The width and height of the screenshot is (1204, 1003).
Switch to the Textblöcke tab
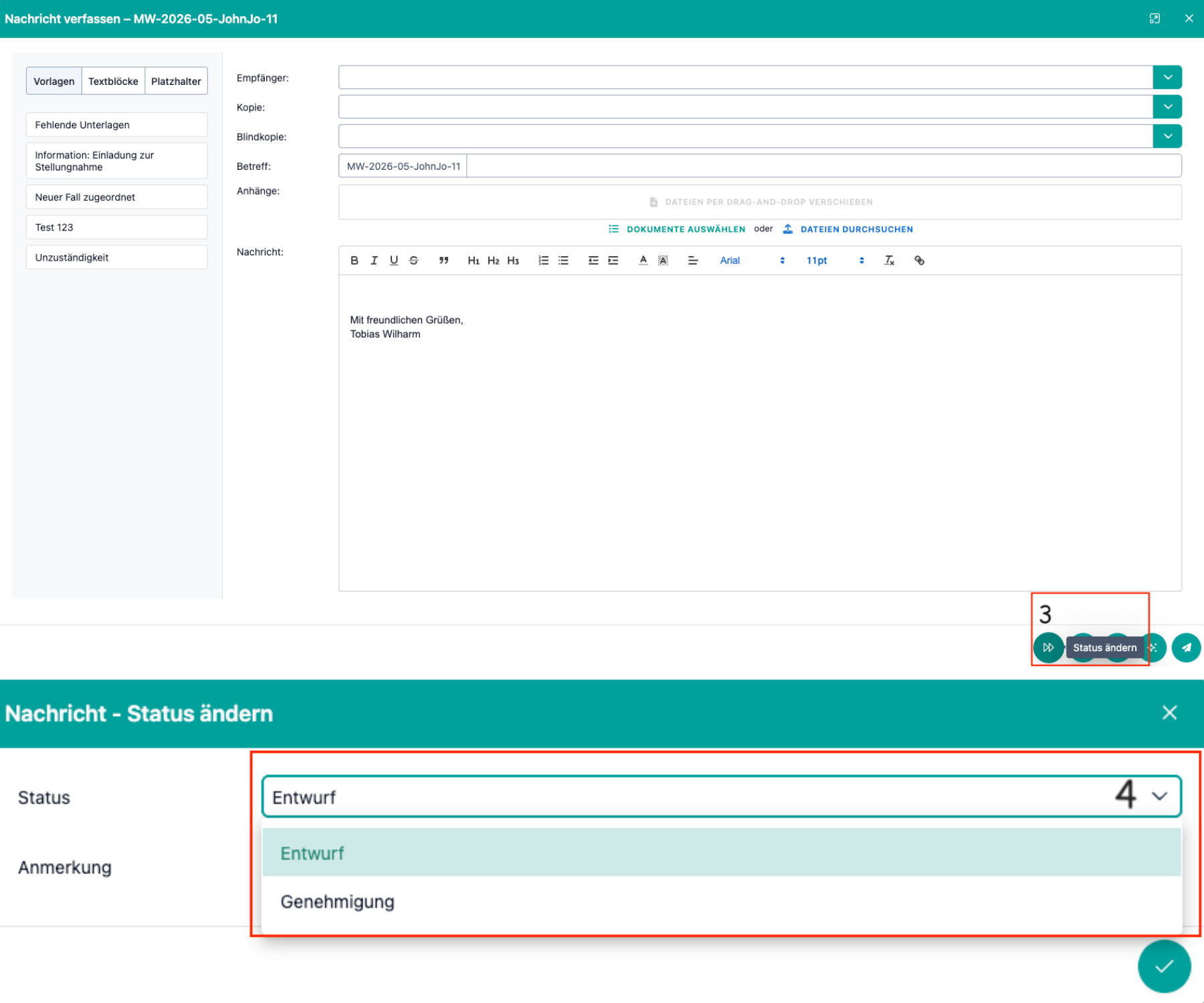click(113, 81)
